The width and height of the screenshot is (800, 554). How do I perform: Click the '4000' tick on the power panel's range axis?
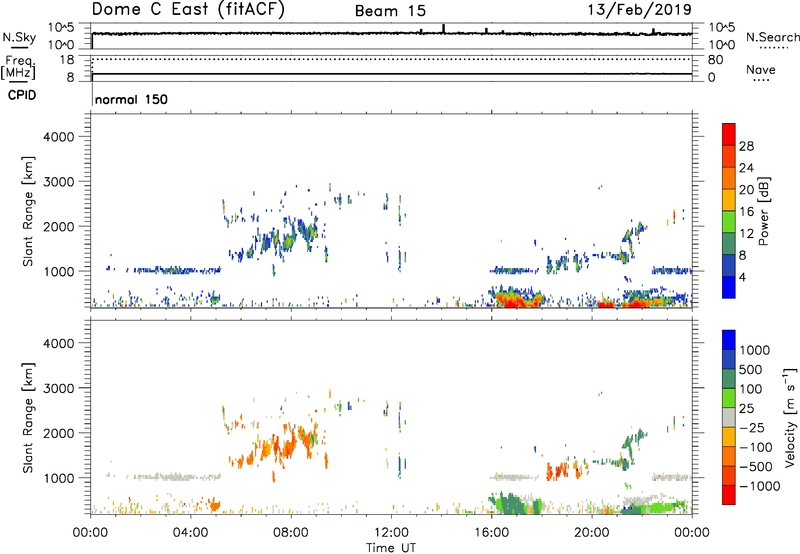pyautogui.click(x=59, y=137)
